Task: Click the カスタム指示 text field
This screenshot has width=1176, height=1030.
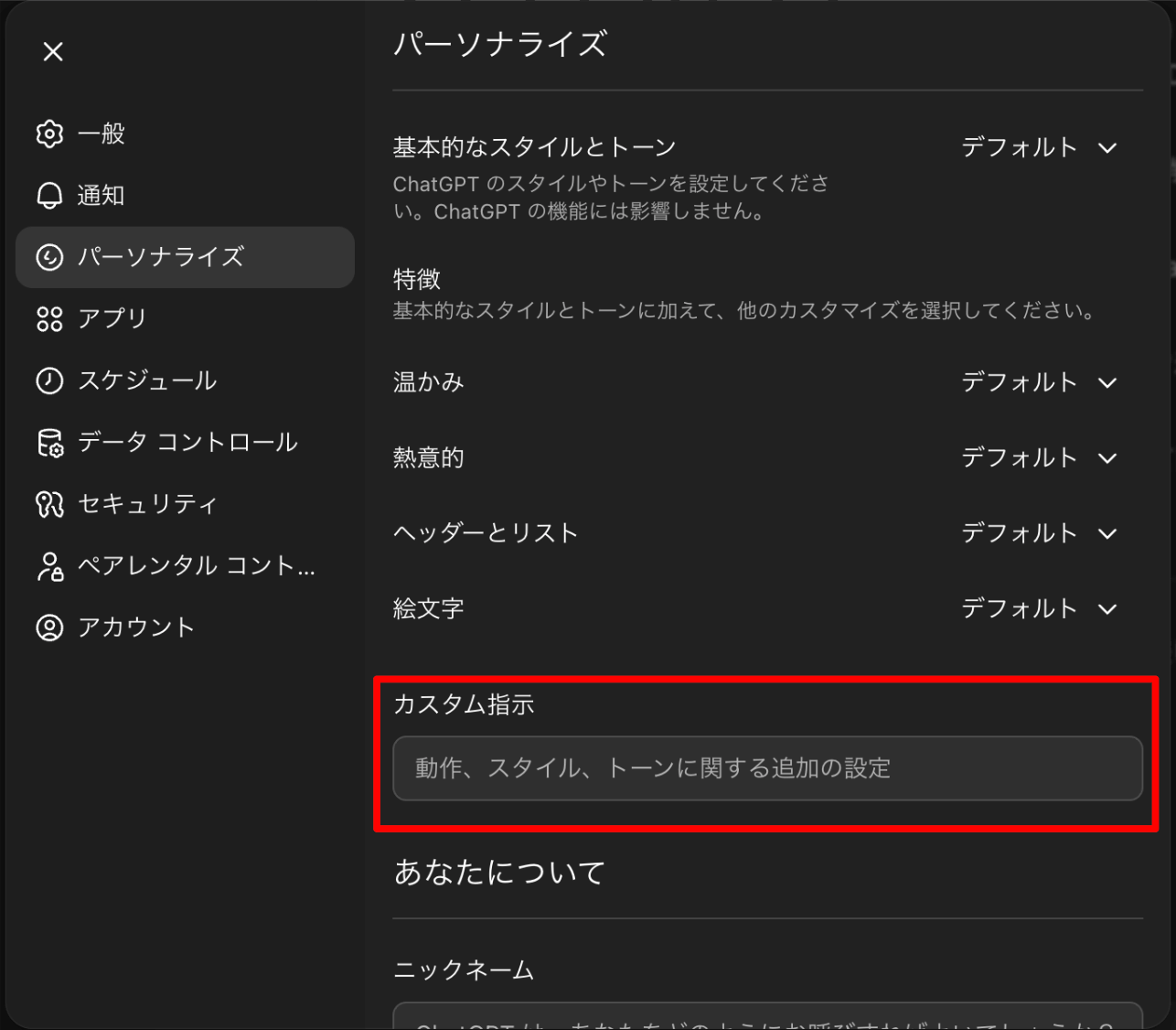Action: pos(767,768)
